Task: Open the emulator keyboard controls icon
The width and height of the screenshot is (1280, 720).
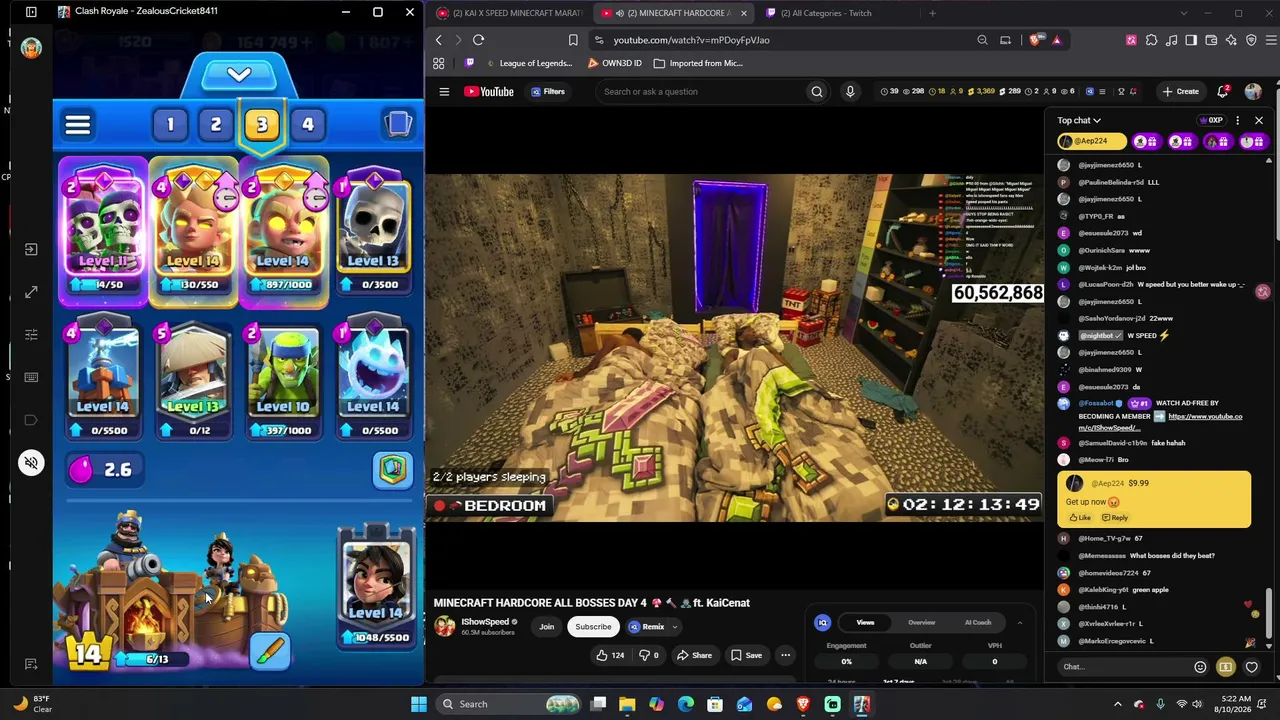Action: coord(31,377)
